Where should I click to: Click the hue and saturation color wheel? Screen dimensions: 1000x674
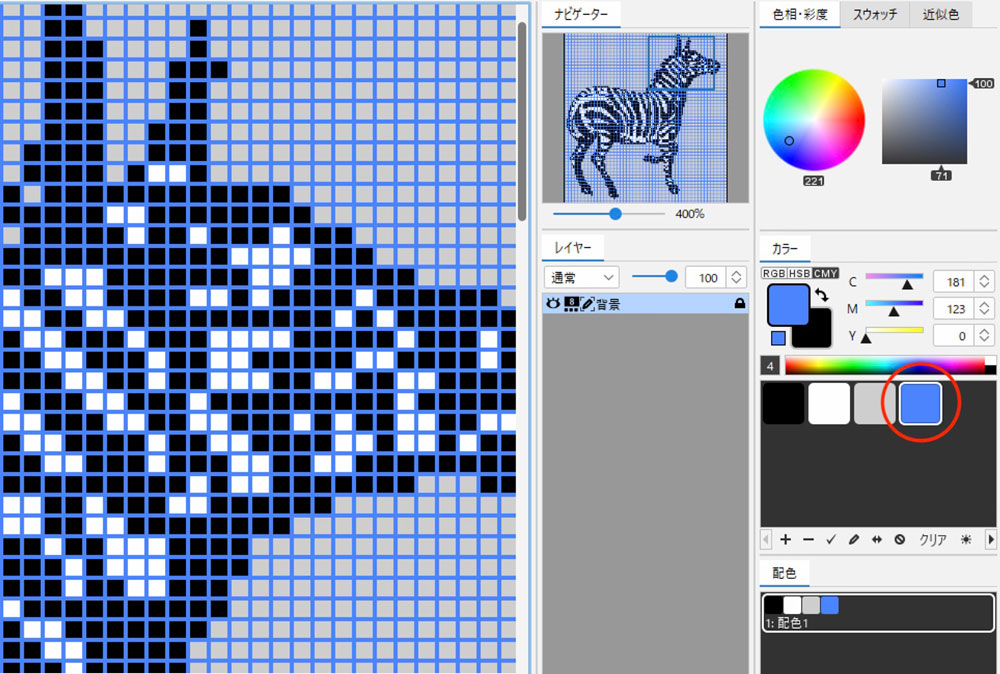814,120
